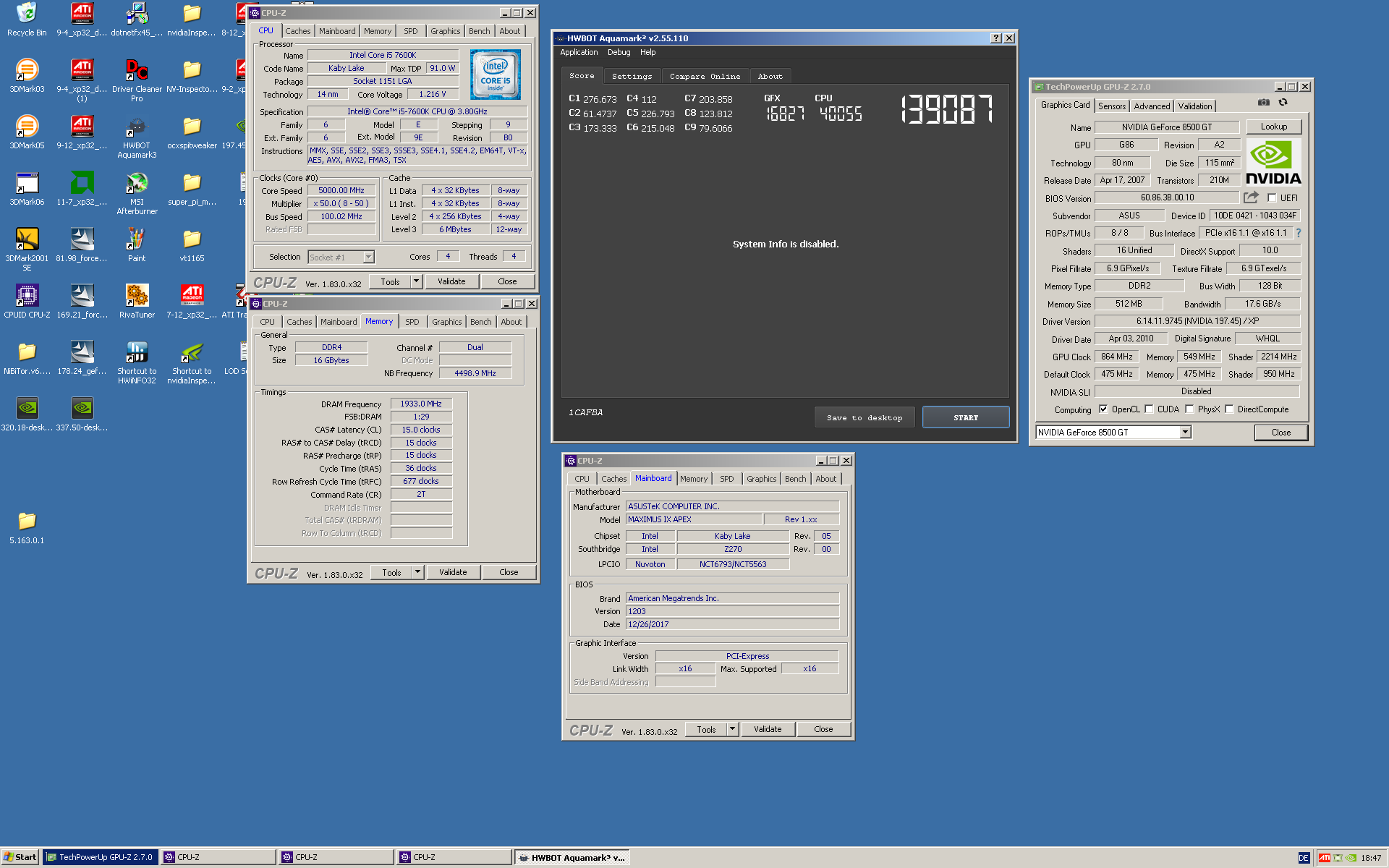The image size is (1389, 868).
Task: Open the Windows Start menu
Action: pyautogui.click(x=20, y=857)
